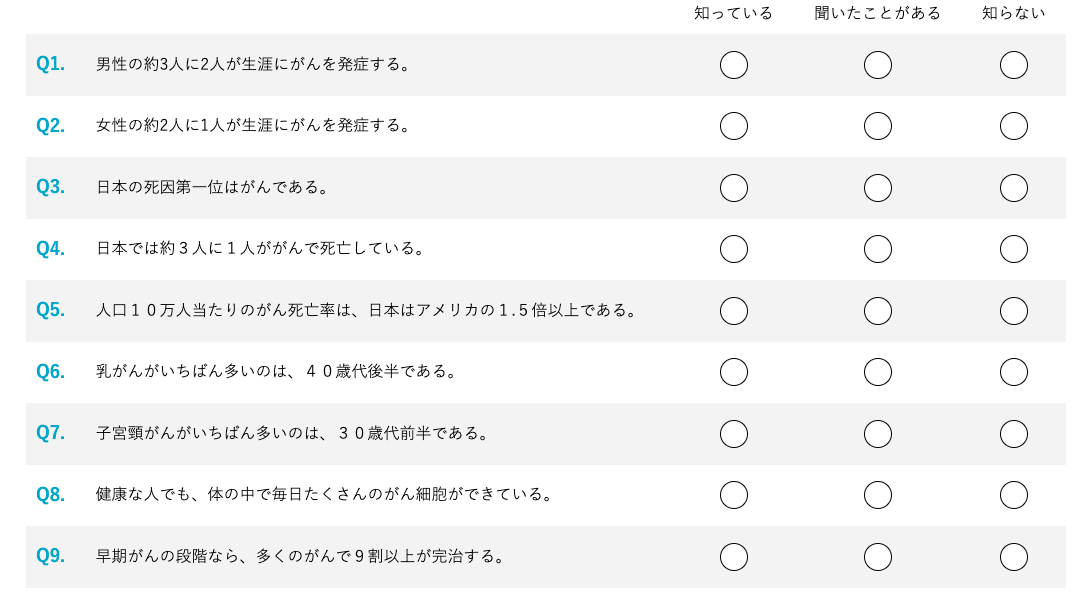This screenshot has height=600, width=1092.
Task: Pick 知らない for Q9
Action: 1014,557
